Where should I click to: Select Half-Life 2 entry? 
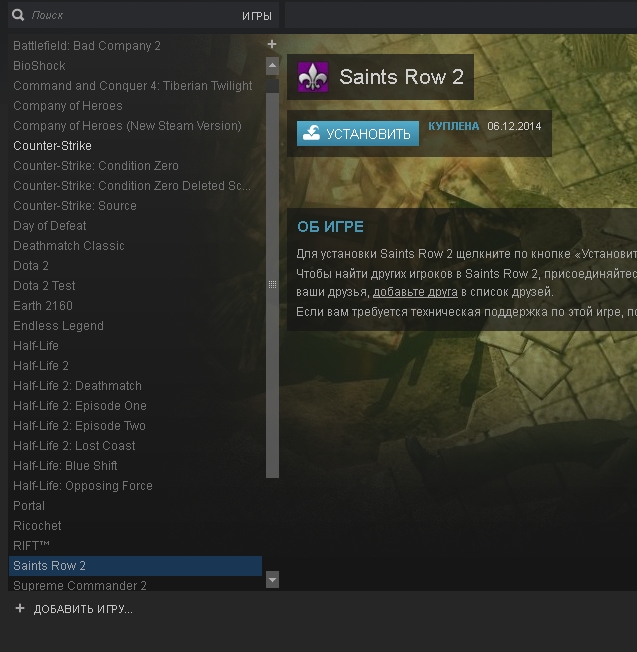tap(135, 366)
